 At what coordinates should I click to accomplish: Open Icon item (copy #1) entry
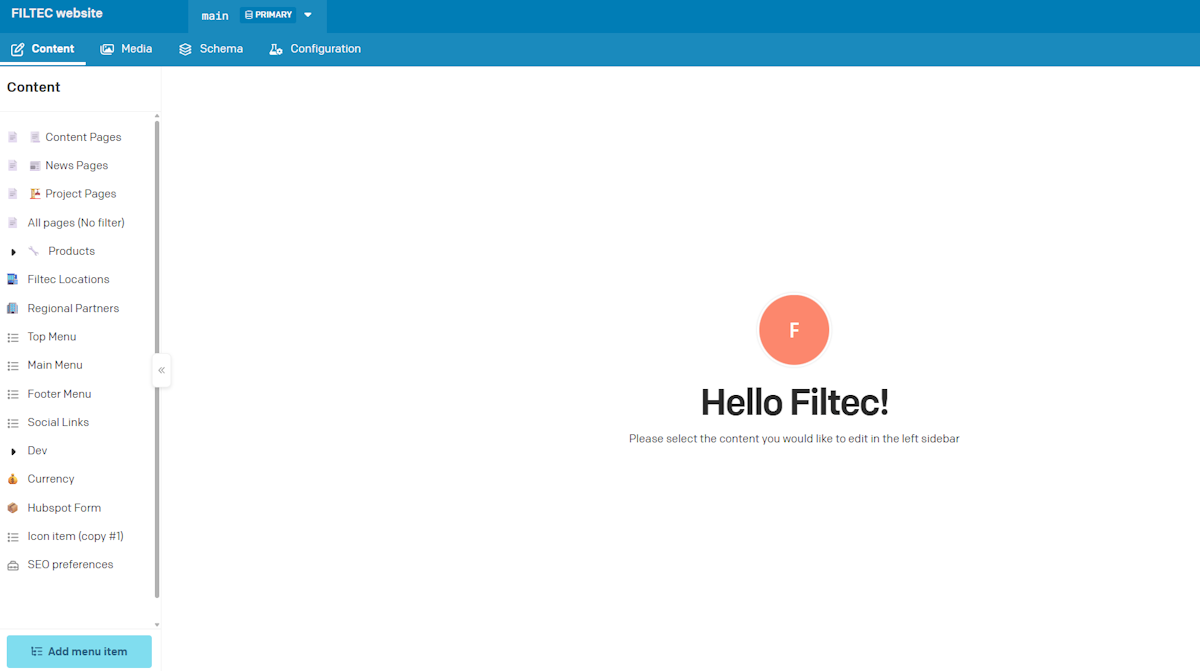75,536
